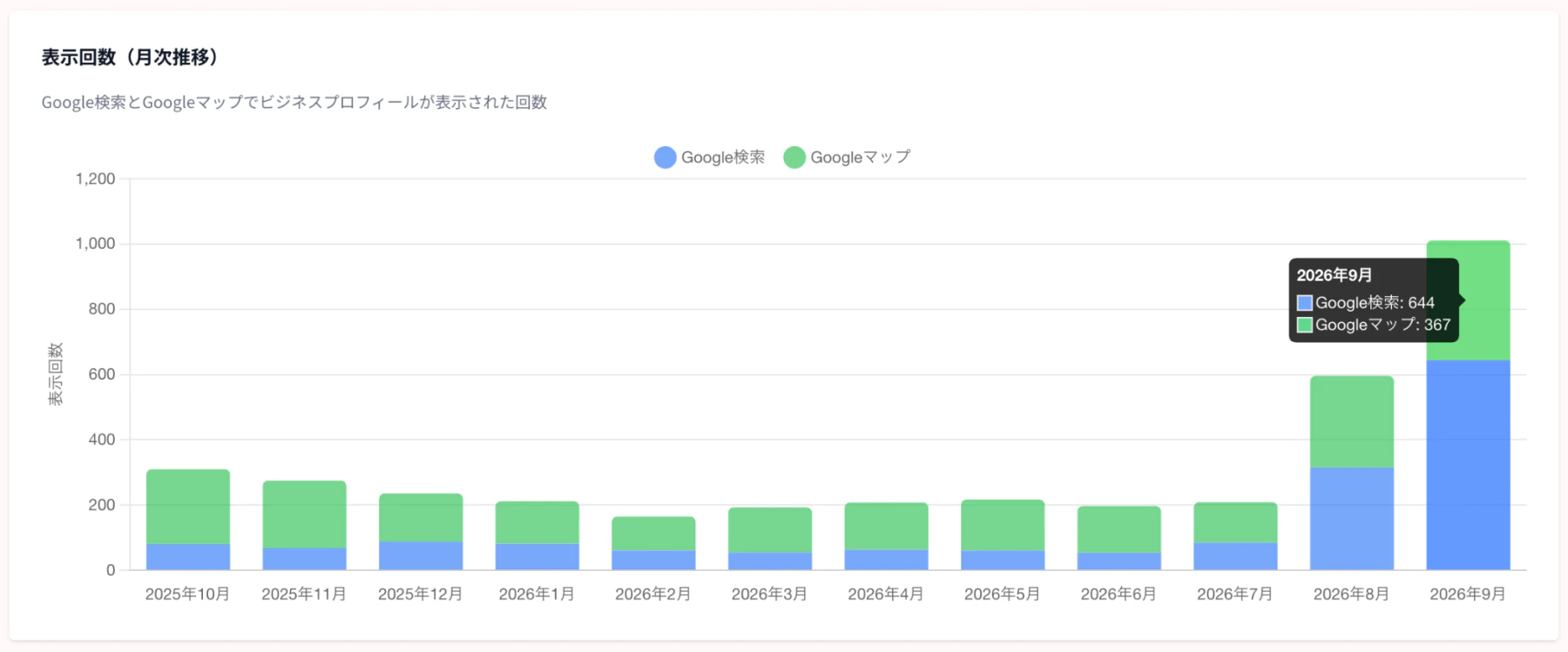Click the 2025年10月 x-axis label
Screen dimensions: 1568x652
tap(187, 594)
